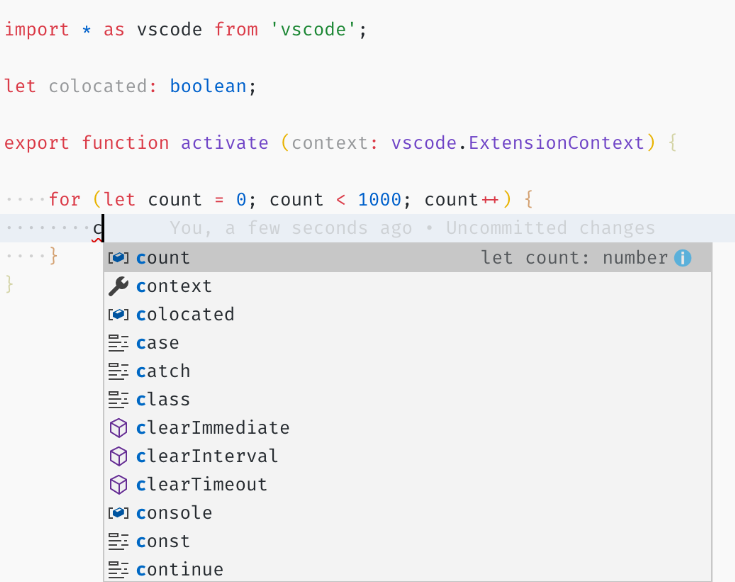This screenshot has width=735, height=582.
Task: Place cursor on the "boolean" type annotation
Action: coord(208,86)
